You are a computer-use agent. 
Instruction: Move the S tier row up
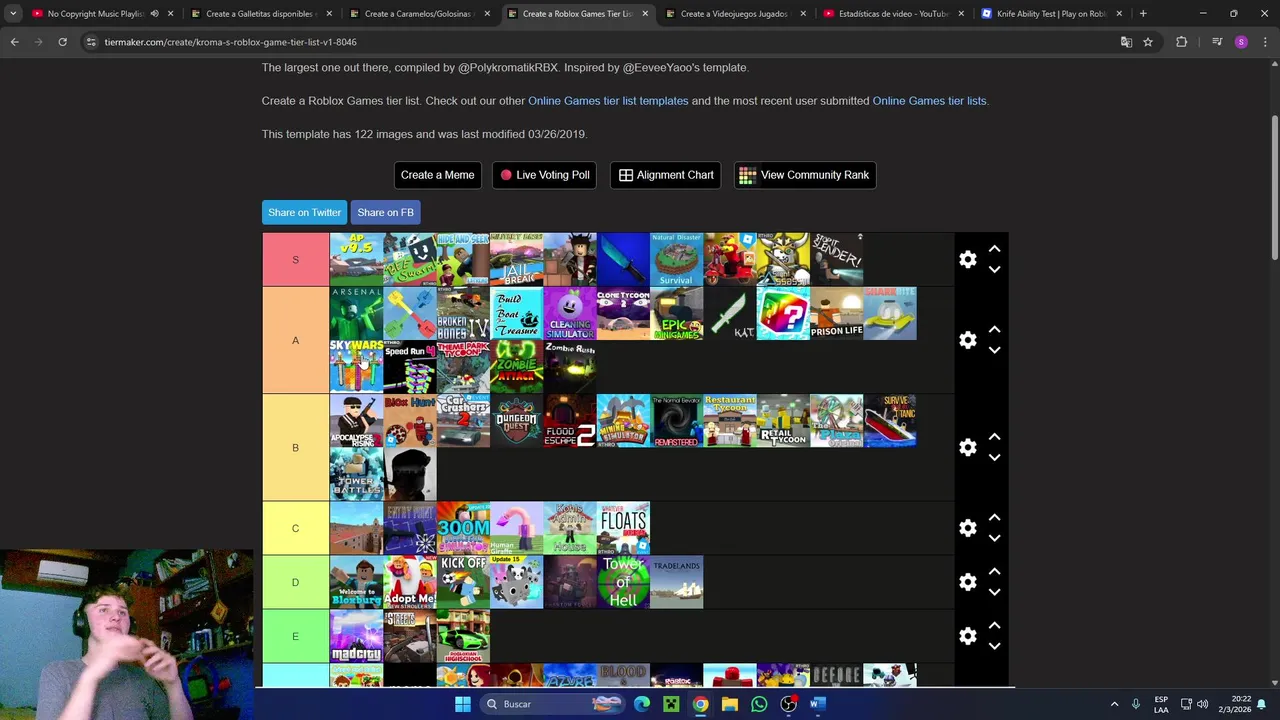click(994, 249)
